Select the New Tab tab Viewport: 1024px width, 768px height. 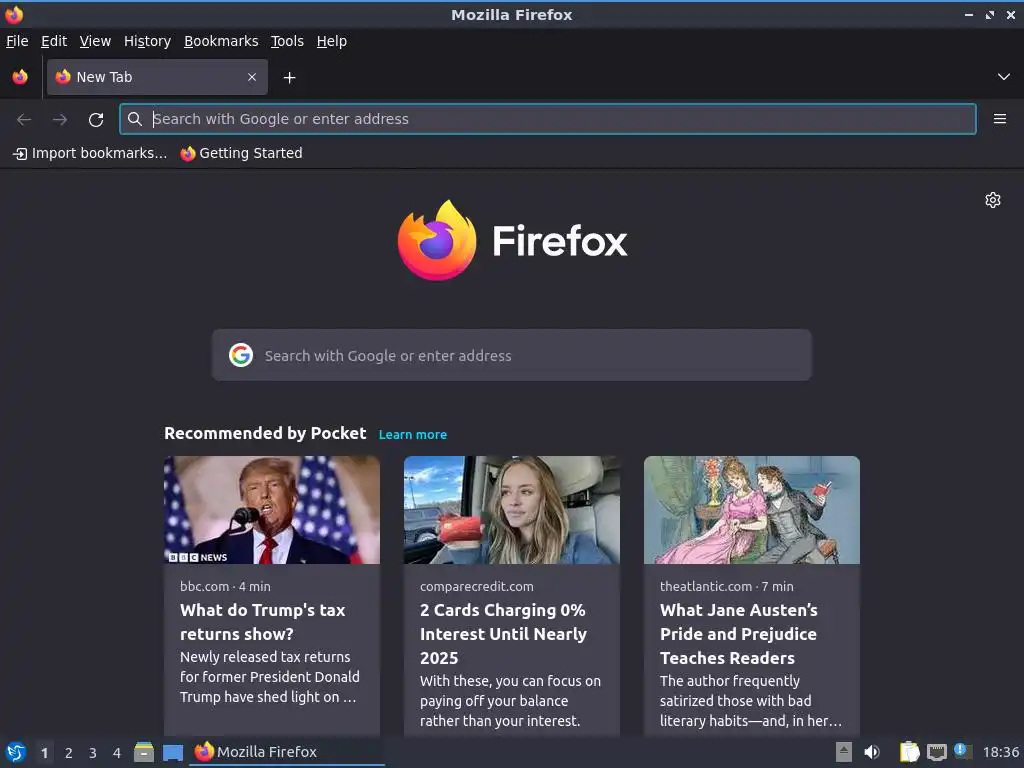[x=157, y=77]
